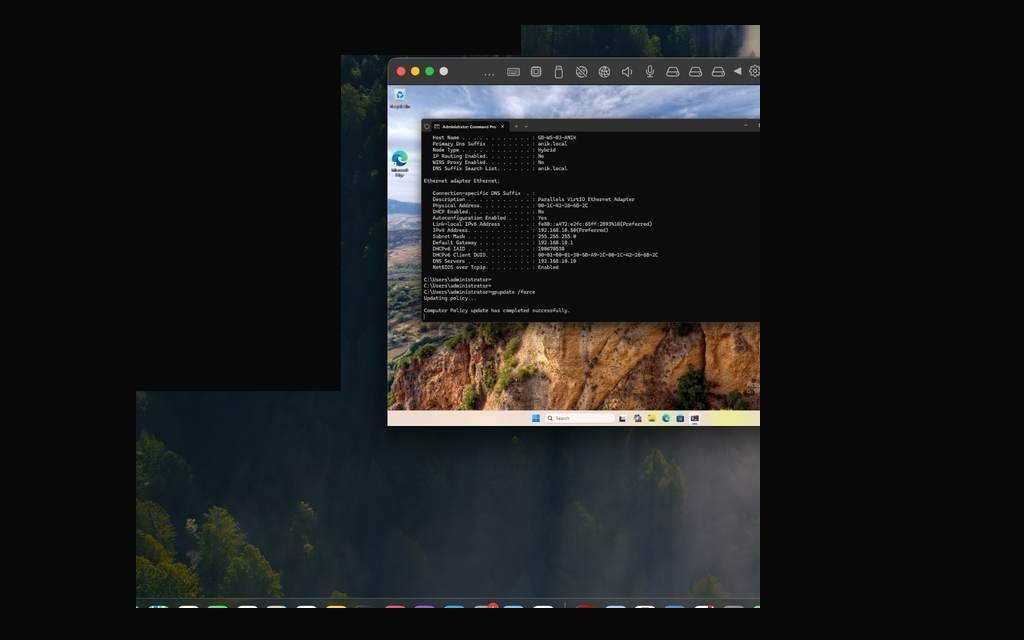Click the grey fourth window button beside green
The width and height of the screenshot is (1024, 640).
coord(444,71)
